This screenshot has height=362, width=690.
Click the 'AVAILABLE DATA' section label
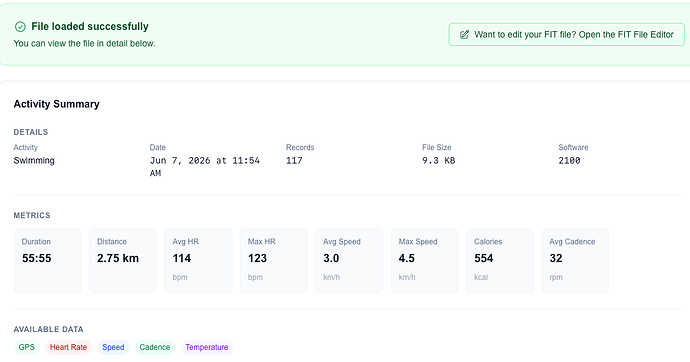[x=48, y=329]
